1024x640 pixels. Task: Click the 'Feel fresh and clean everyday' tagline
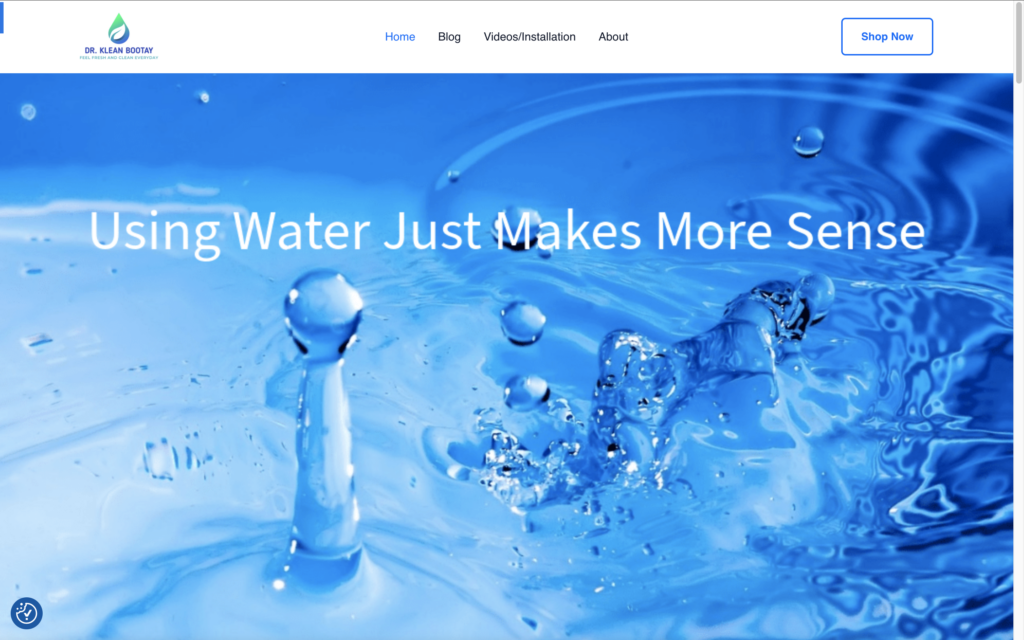pyautogui.click(x=119, y=57)
